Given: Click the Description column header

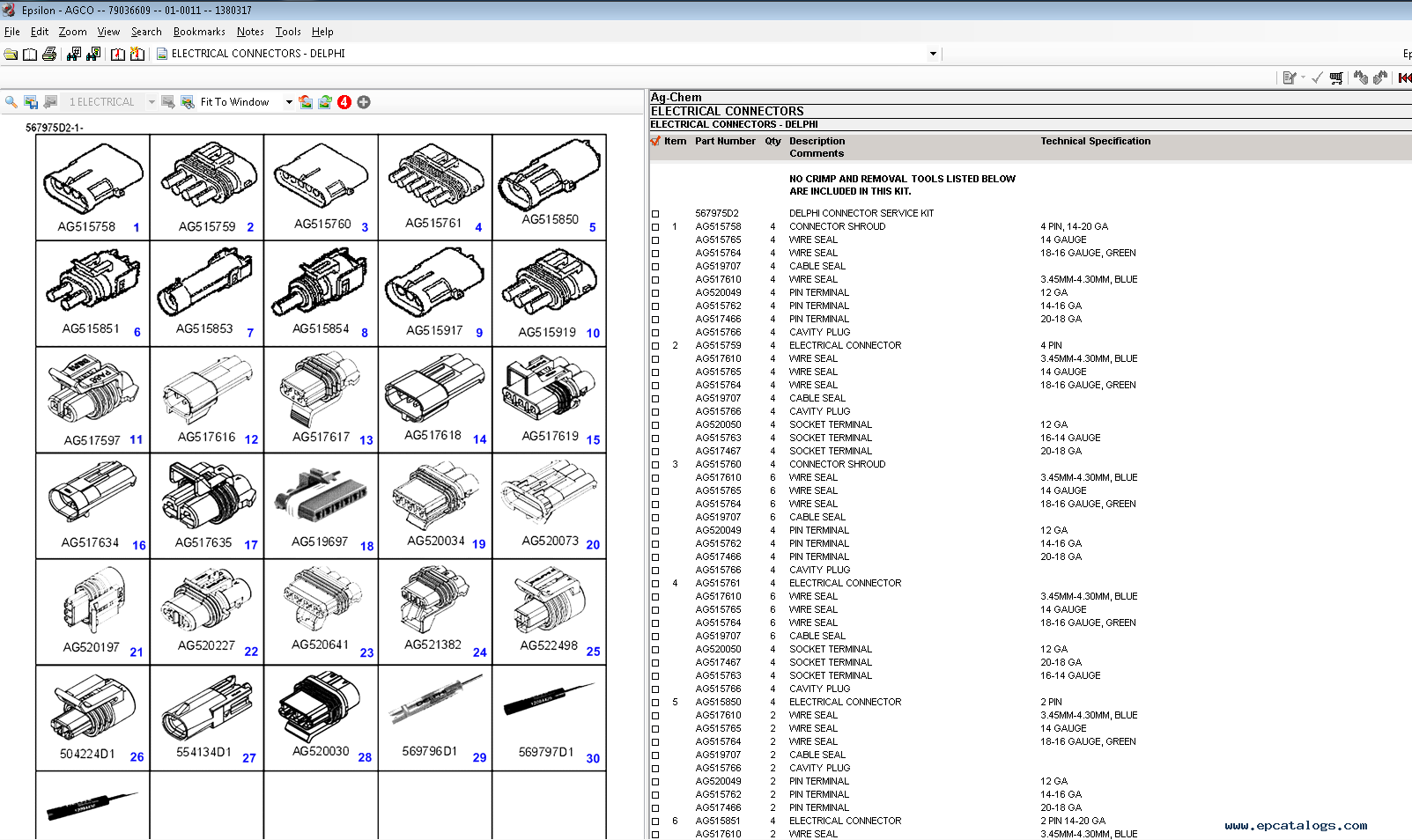Looking at the screenshot, I should (x=817, y=141).
